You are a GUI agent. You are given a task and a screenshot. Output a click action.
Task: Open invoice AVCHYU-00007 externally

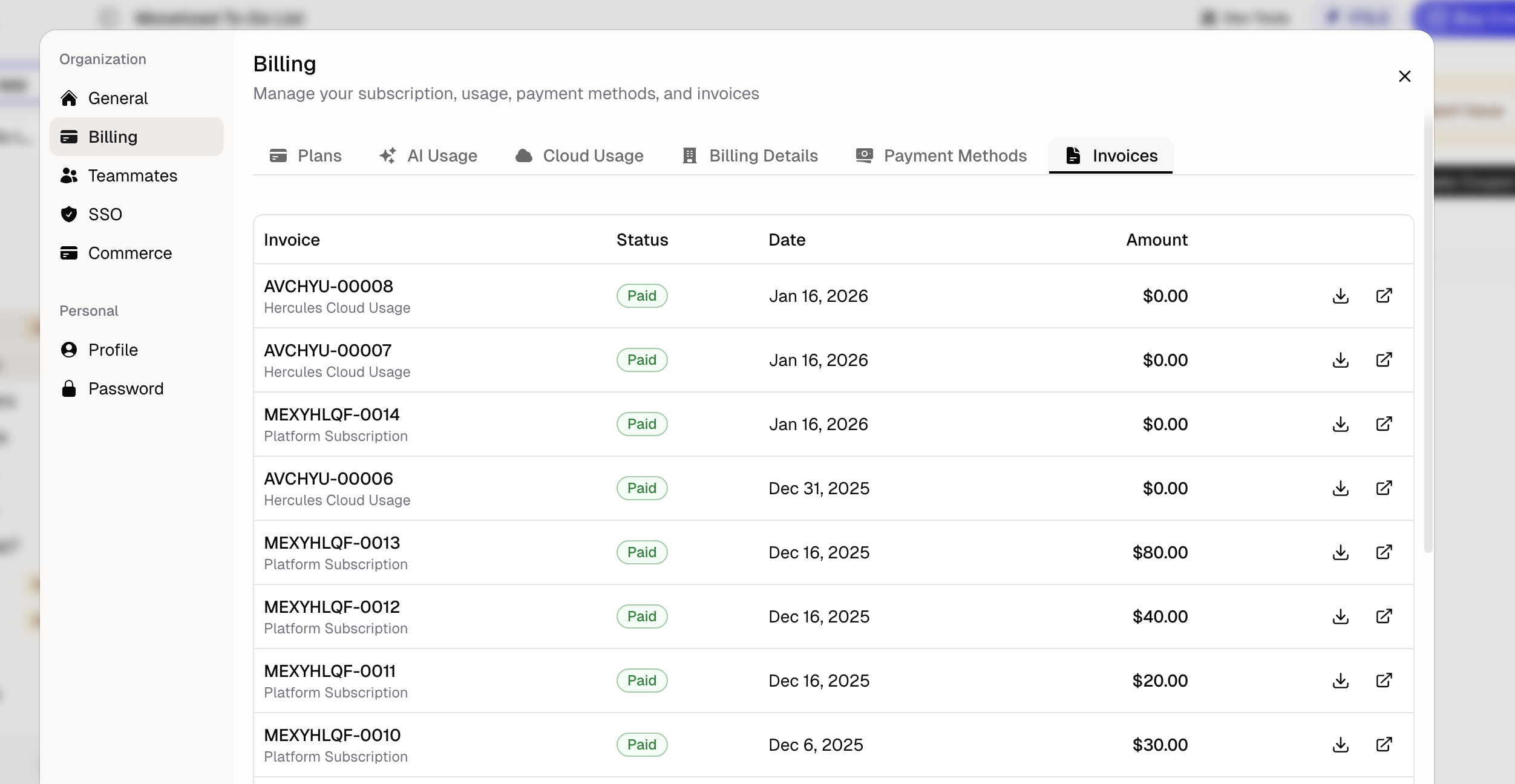point(1384,360)
